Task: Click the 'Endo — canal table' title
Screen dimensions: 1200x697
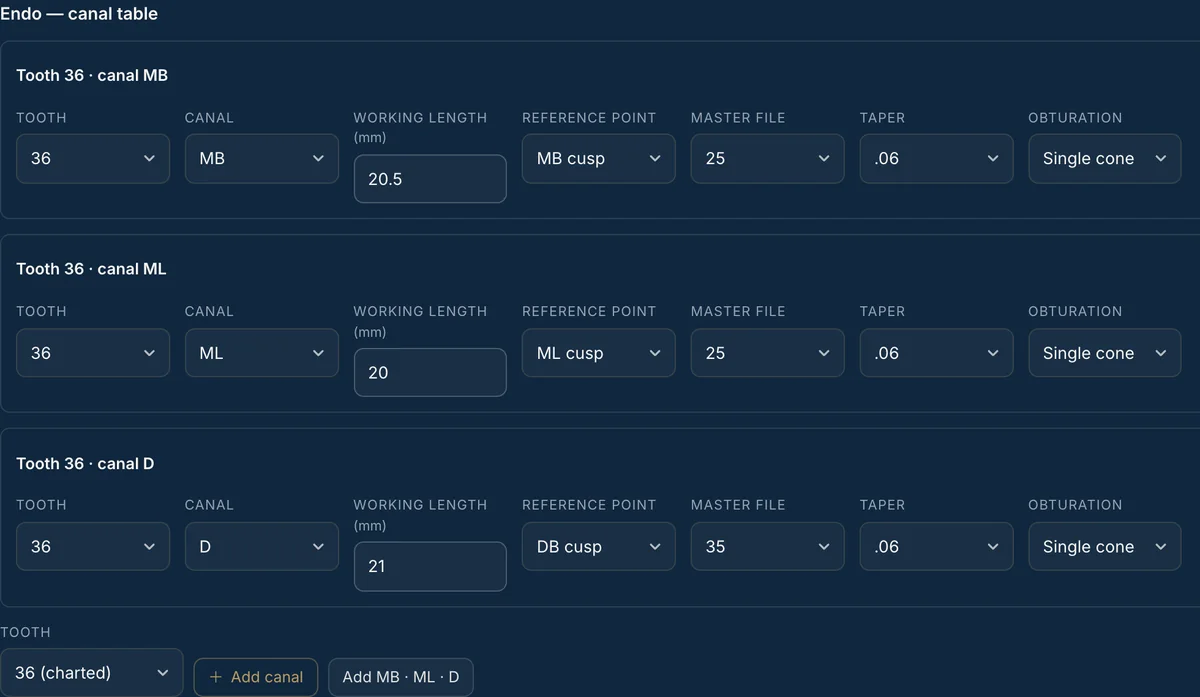Action: [79, 14]
